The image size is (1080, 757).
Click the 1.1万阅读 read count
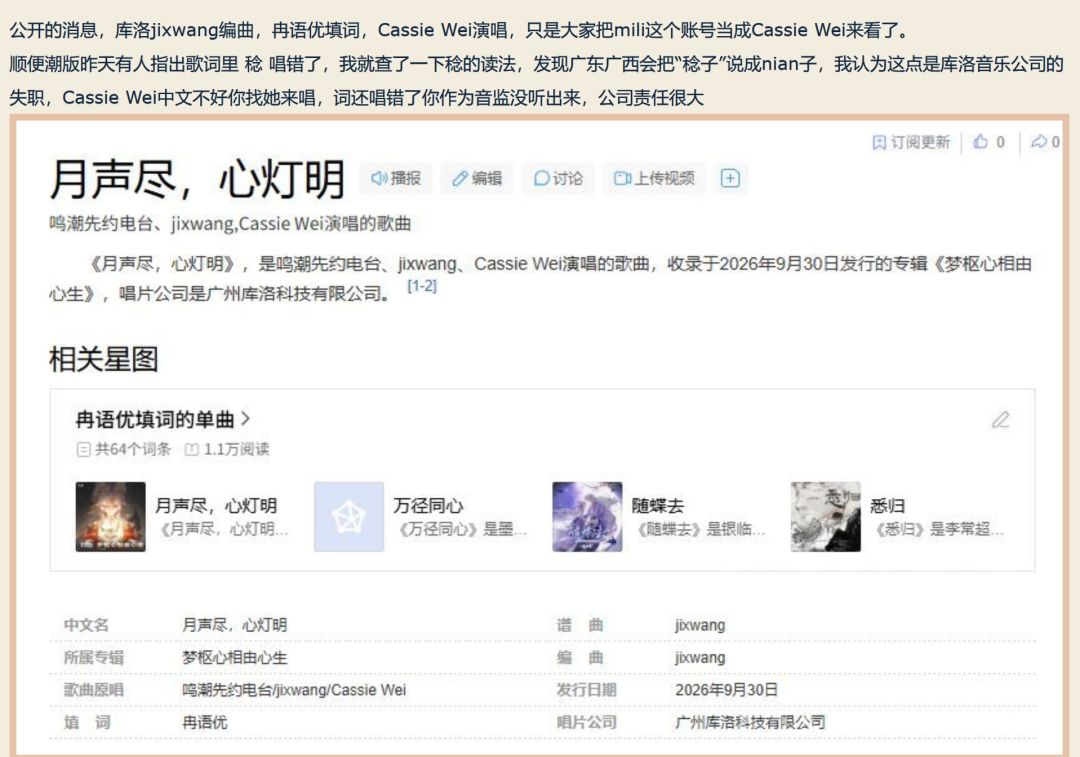coord(227,449)
